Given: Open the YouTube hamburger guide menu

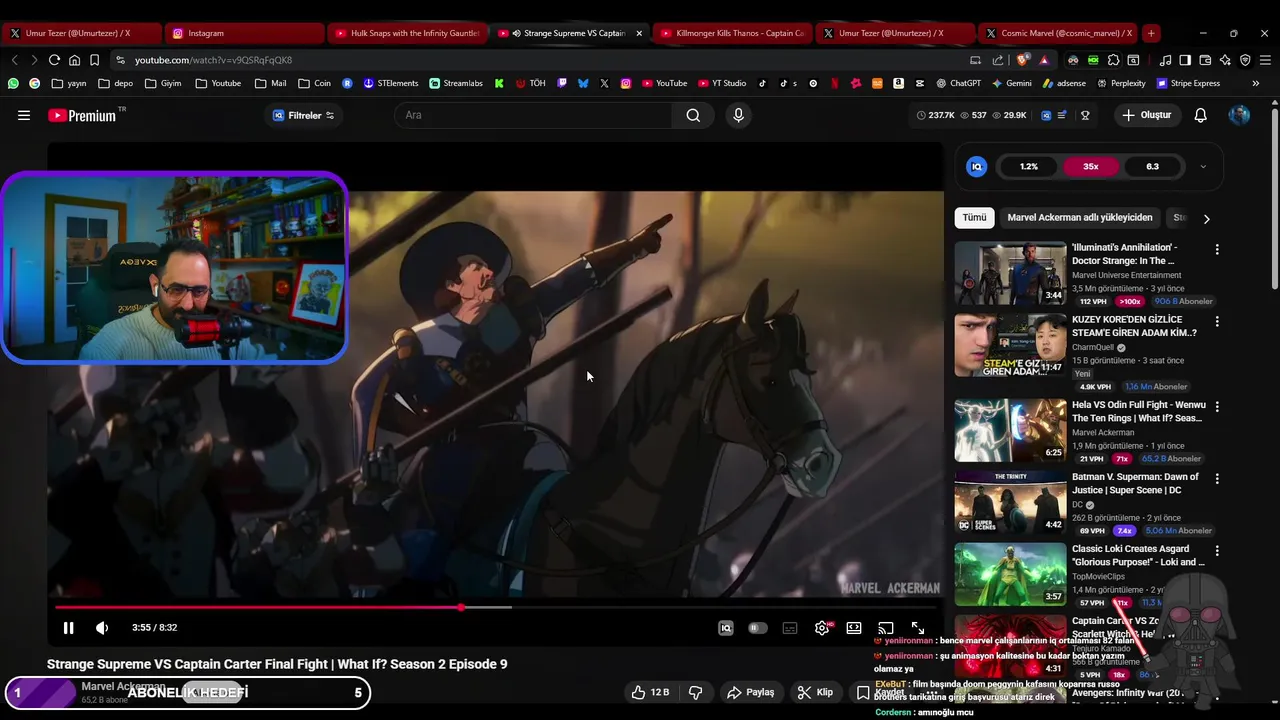Looking at the screenshot, I should pyautogui.click(x=24, y=115).
